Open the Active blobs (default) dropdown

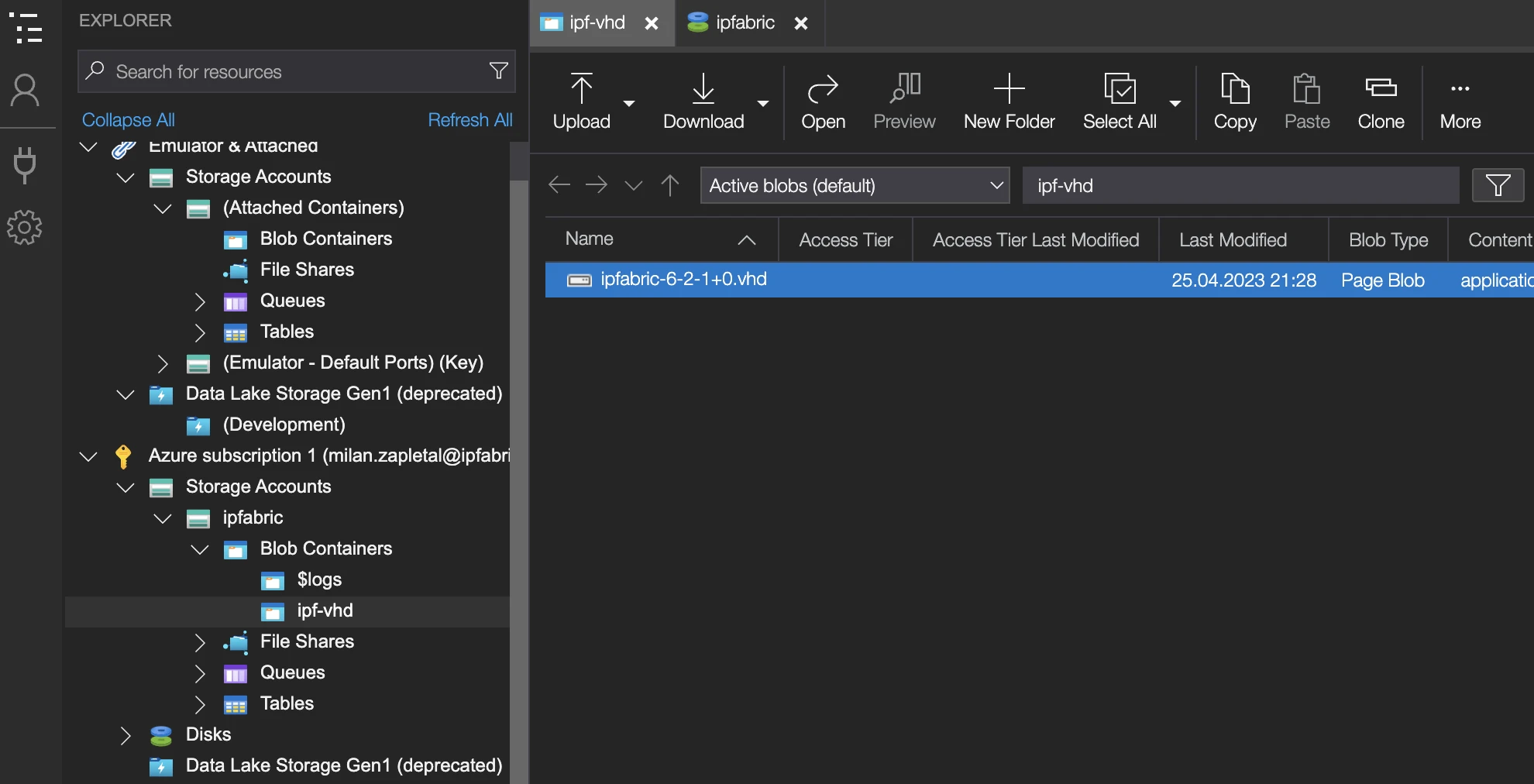point(855,186)
